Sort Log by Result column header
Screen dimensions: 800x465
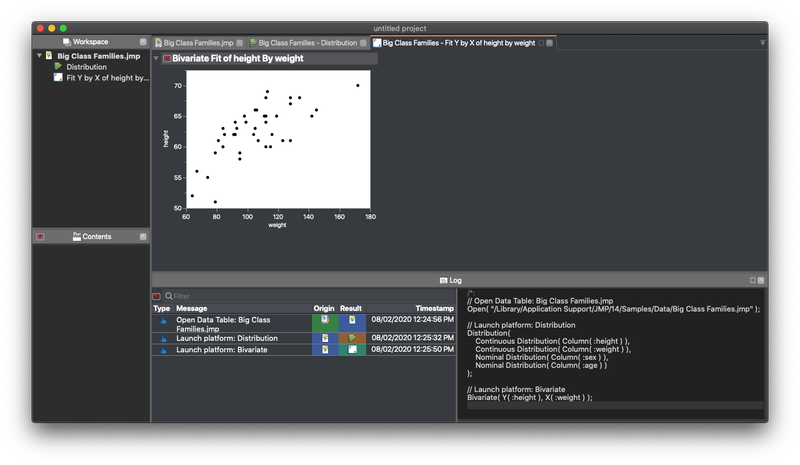(351, 308)
